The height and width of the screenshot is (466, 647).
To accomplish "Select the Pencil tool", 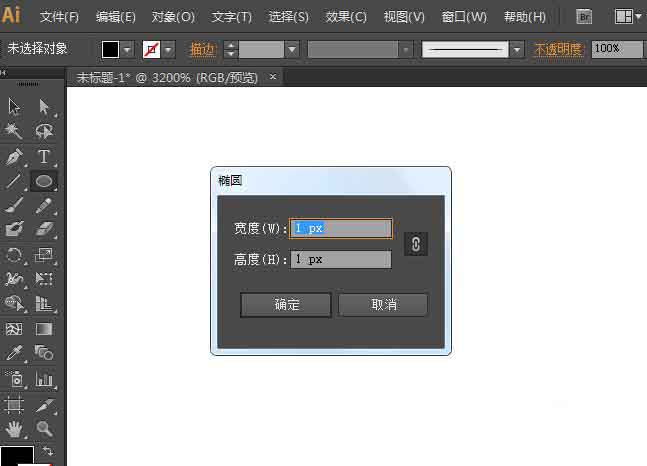I will (44, 205).
